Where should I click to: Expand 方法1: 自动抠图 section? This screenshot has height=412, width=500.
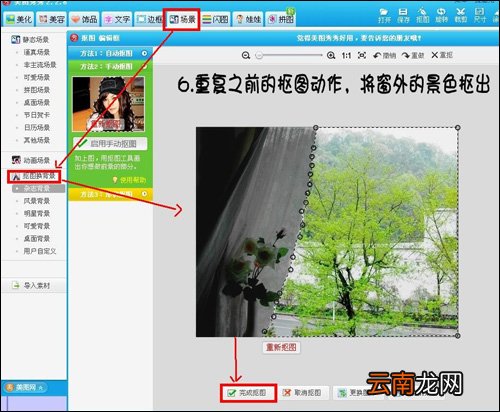pos(110,53)
